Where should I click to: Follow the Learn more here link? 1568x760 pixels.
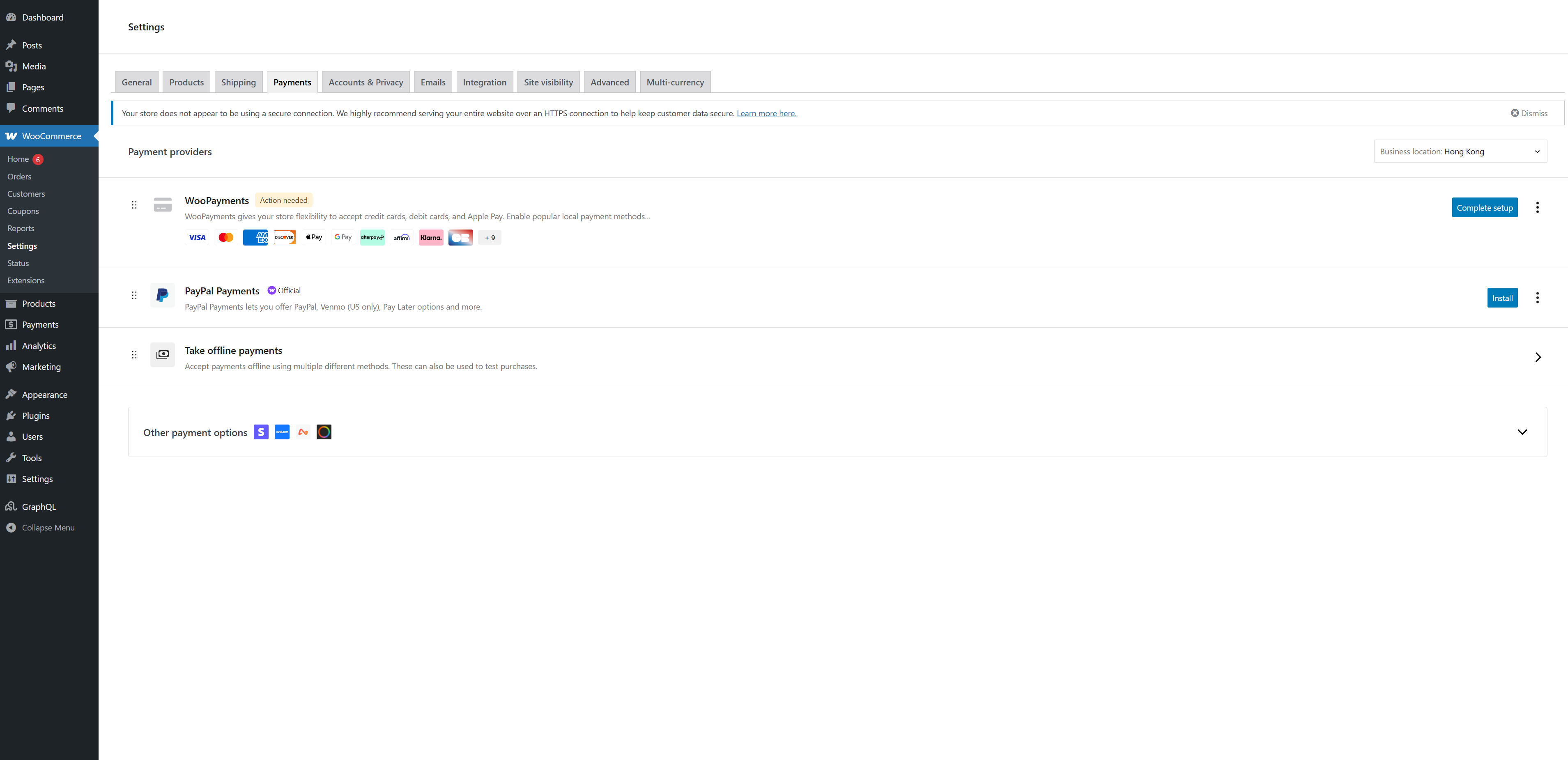click(x=766, y=113)
